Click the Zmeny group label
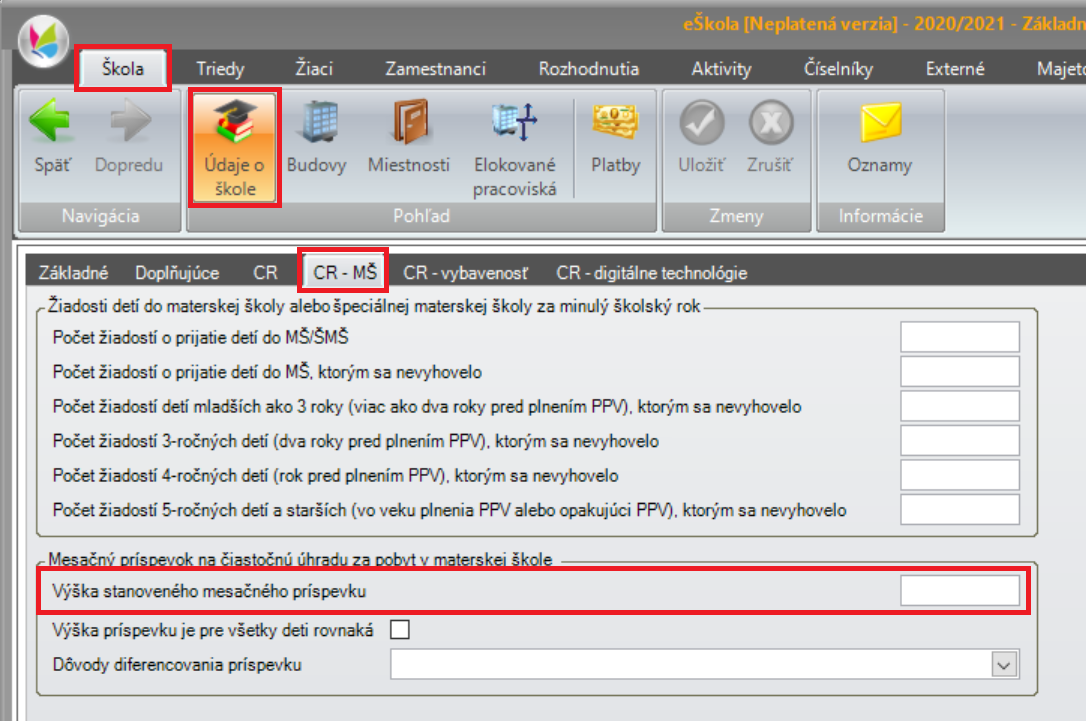 (x=736, y=216)
